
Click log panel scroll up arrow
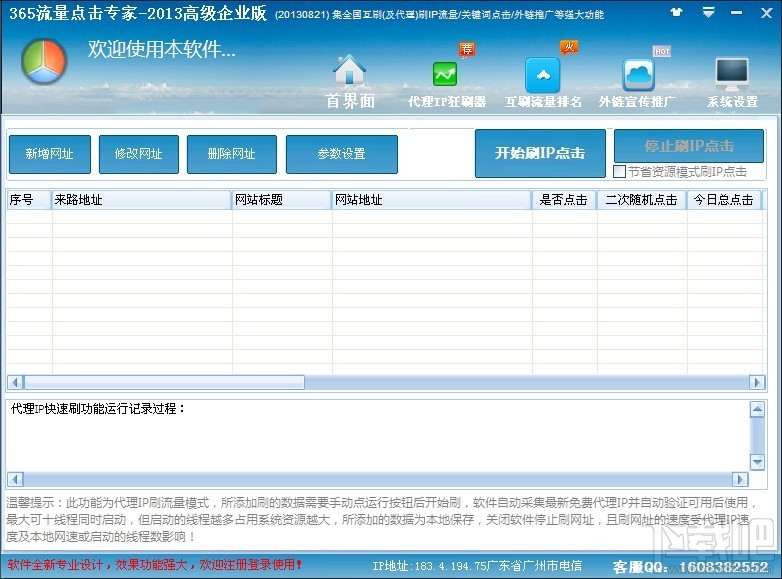click(757, 410)
